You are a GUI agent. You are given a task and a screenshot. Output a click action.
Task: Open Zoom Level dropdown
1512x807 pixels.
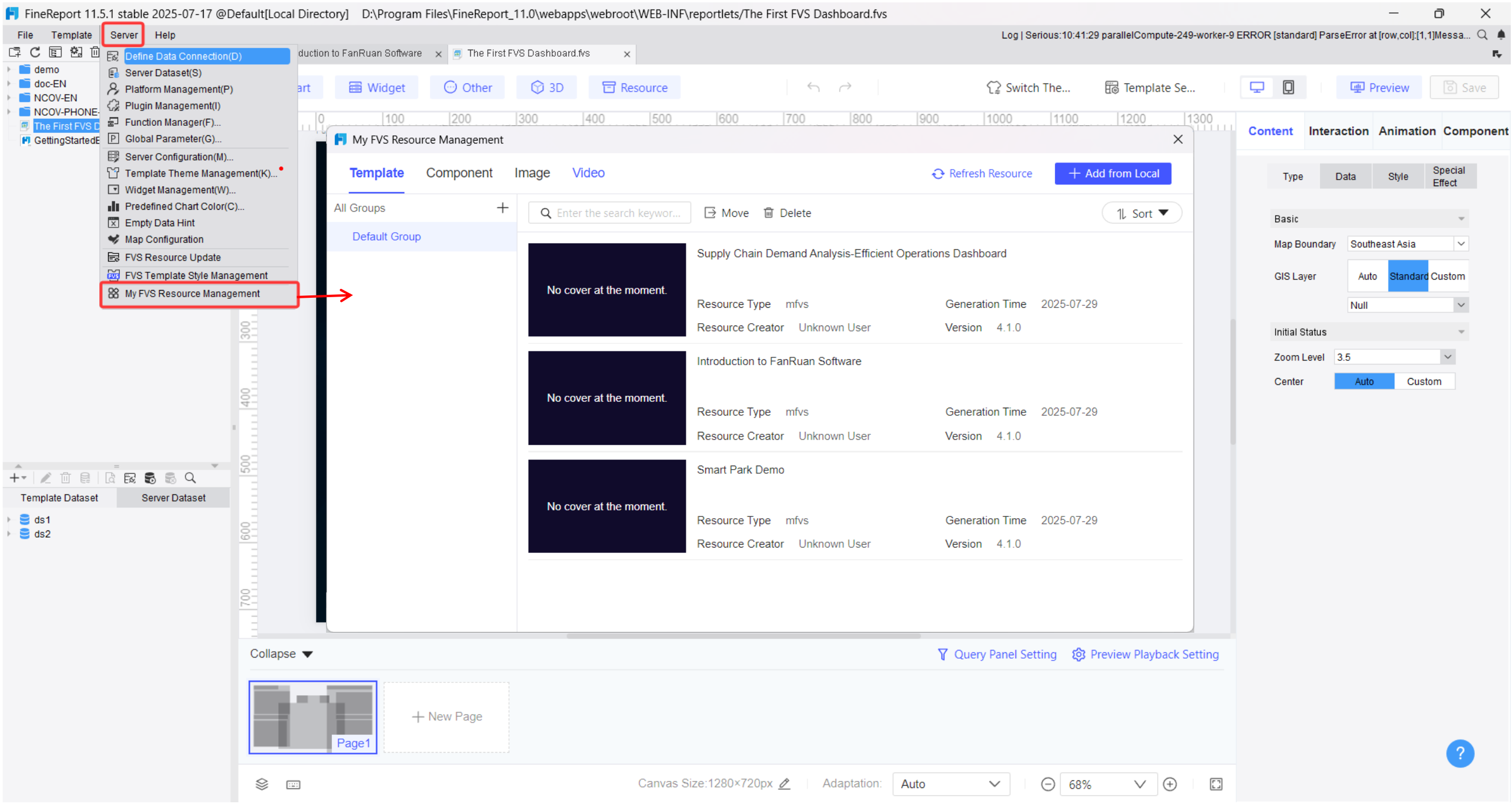1394,357
